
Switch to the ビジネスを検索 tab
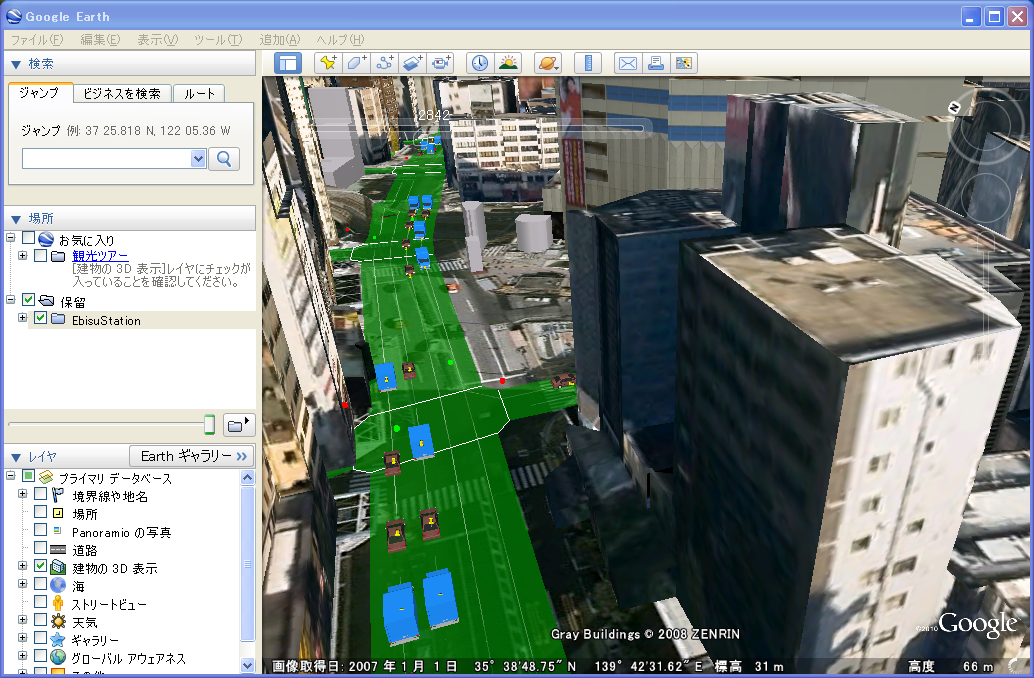[122, 94]
